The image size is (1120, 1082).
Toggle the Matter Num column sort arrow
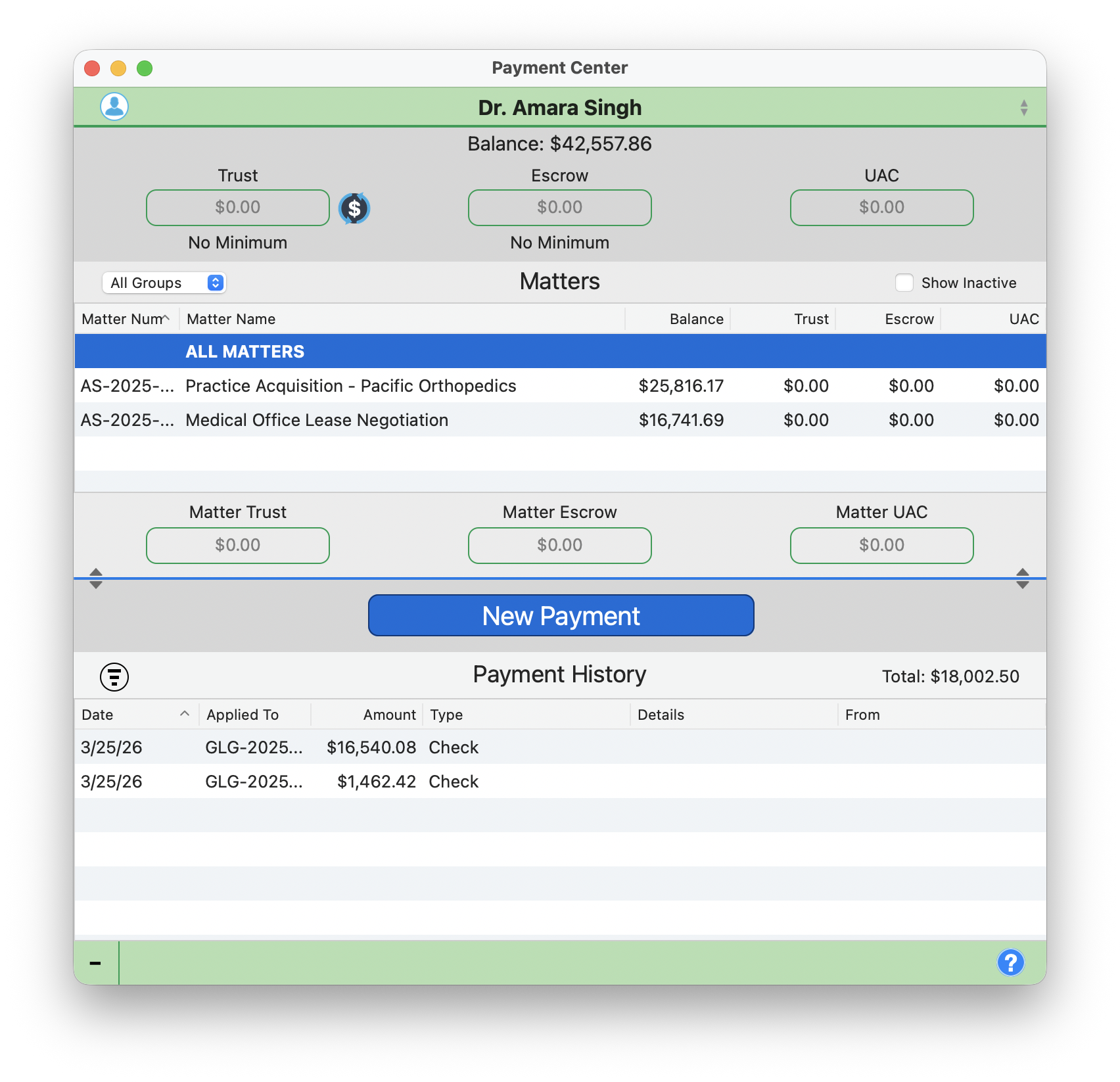point(166,319)
